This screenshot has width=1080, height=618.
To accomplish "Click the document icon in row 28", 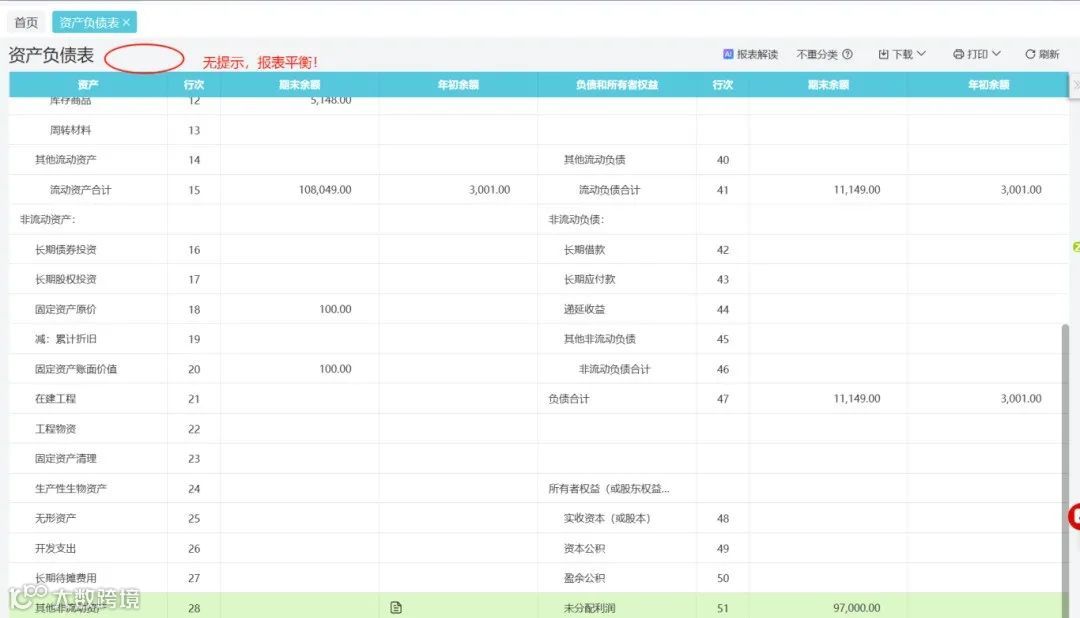I will pyautogui.click(x=396, y=607).
